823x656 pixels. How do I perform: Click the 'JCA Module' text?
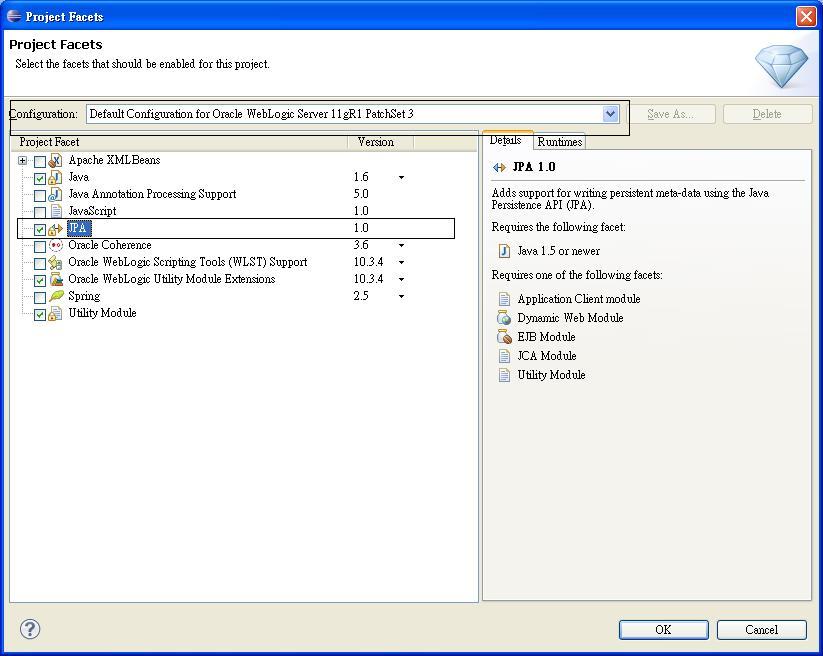(547, 356)
